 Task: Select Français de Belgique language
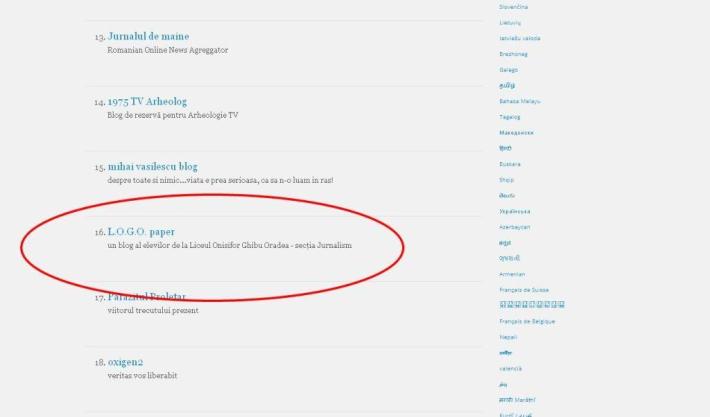pyautogui.click(x=527, y=321)
